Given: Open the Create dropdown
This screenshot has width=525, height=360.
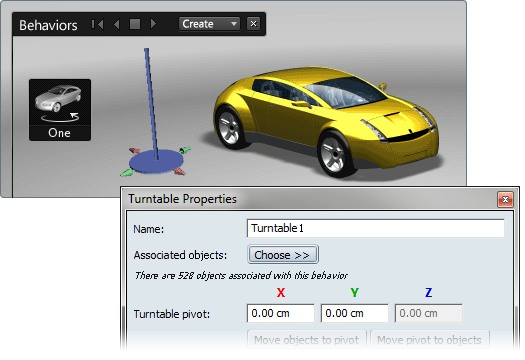Looking at the screenshot, I should [209, 24].
